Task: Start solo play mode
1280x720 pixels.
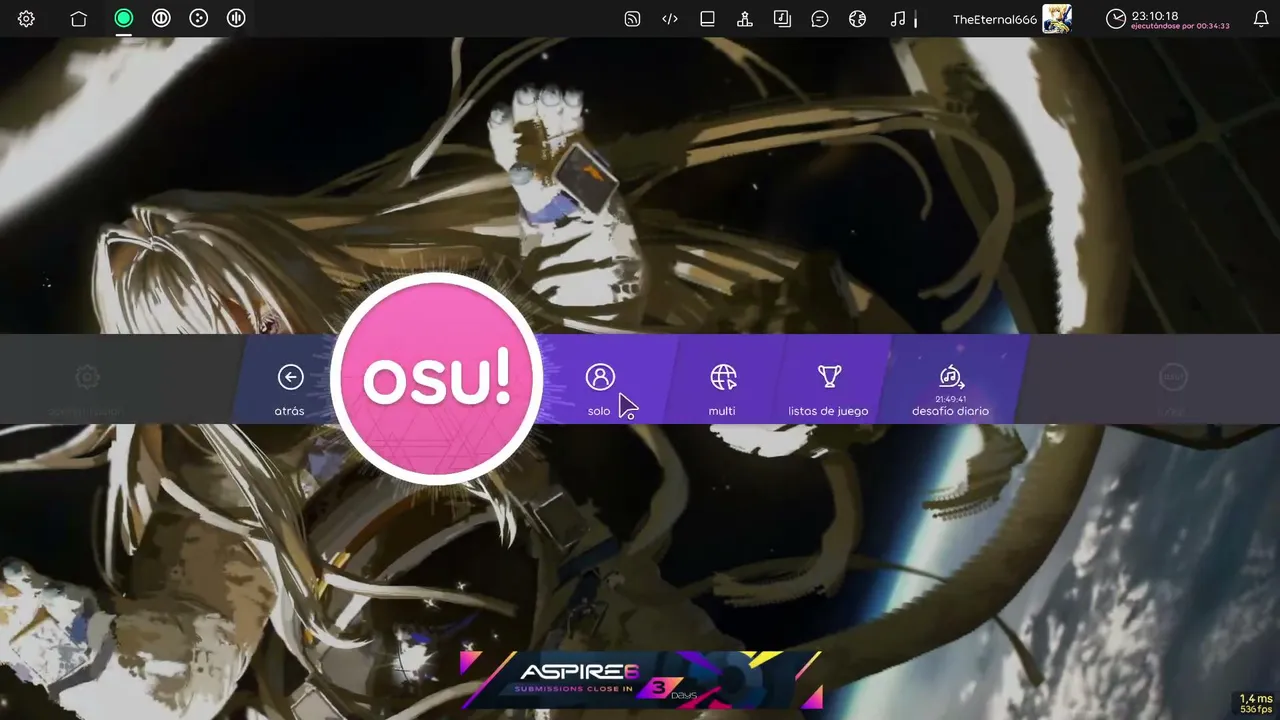Action: point(600,379)
